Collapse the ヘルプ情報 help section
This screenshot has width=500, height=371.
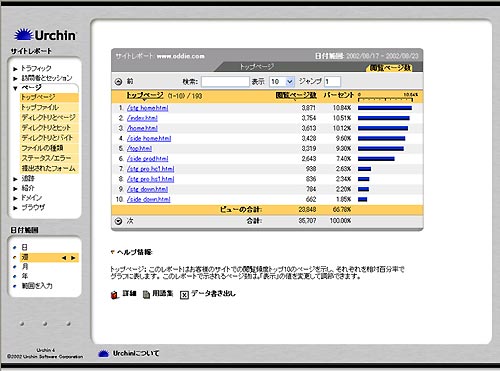pos(113,252)
